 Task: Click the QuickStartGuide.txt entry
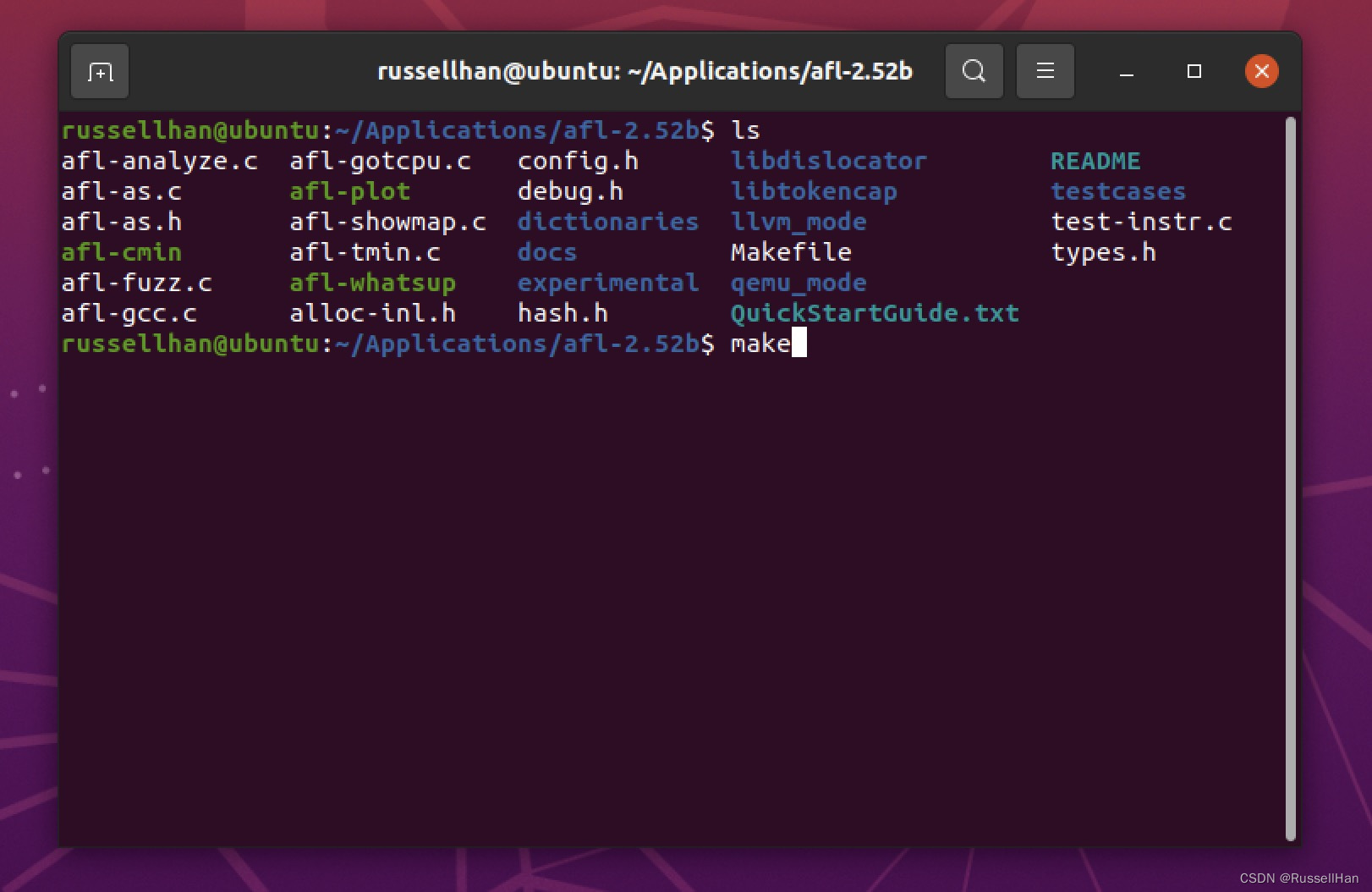875,314
